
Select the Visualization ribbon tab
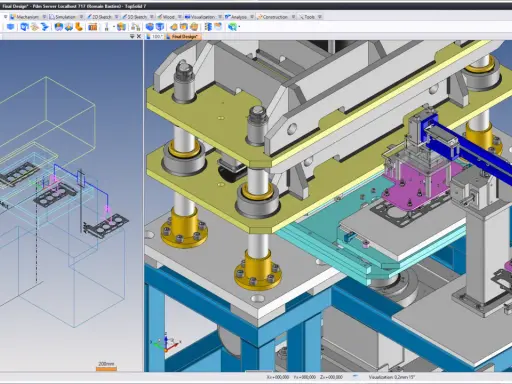point(200,17)
